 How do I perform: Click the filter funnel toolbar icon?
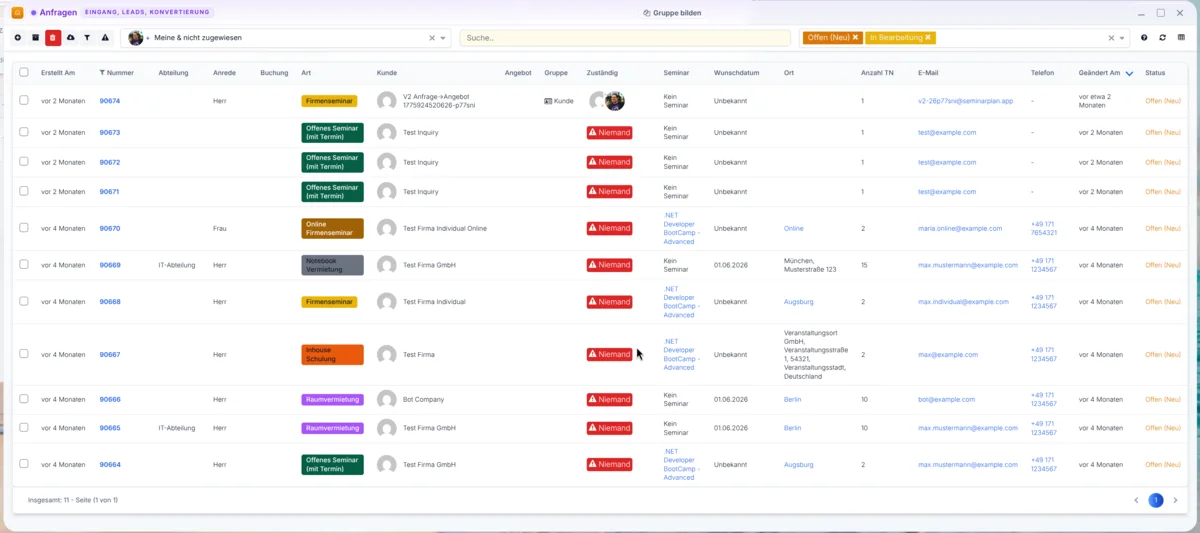[x=87, y=38]
